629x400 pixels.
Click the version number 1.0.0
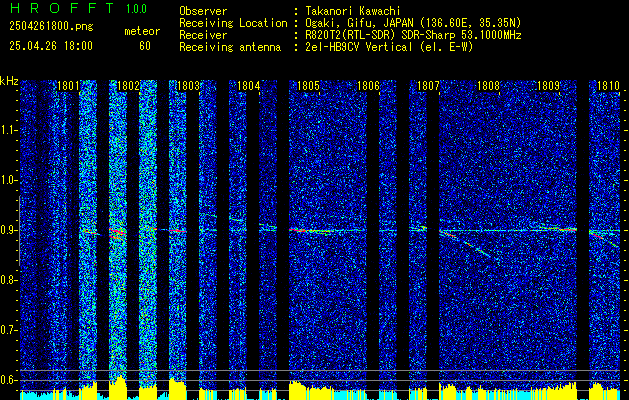pyautogui.click(x=136, y=9)
